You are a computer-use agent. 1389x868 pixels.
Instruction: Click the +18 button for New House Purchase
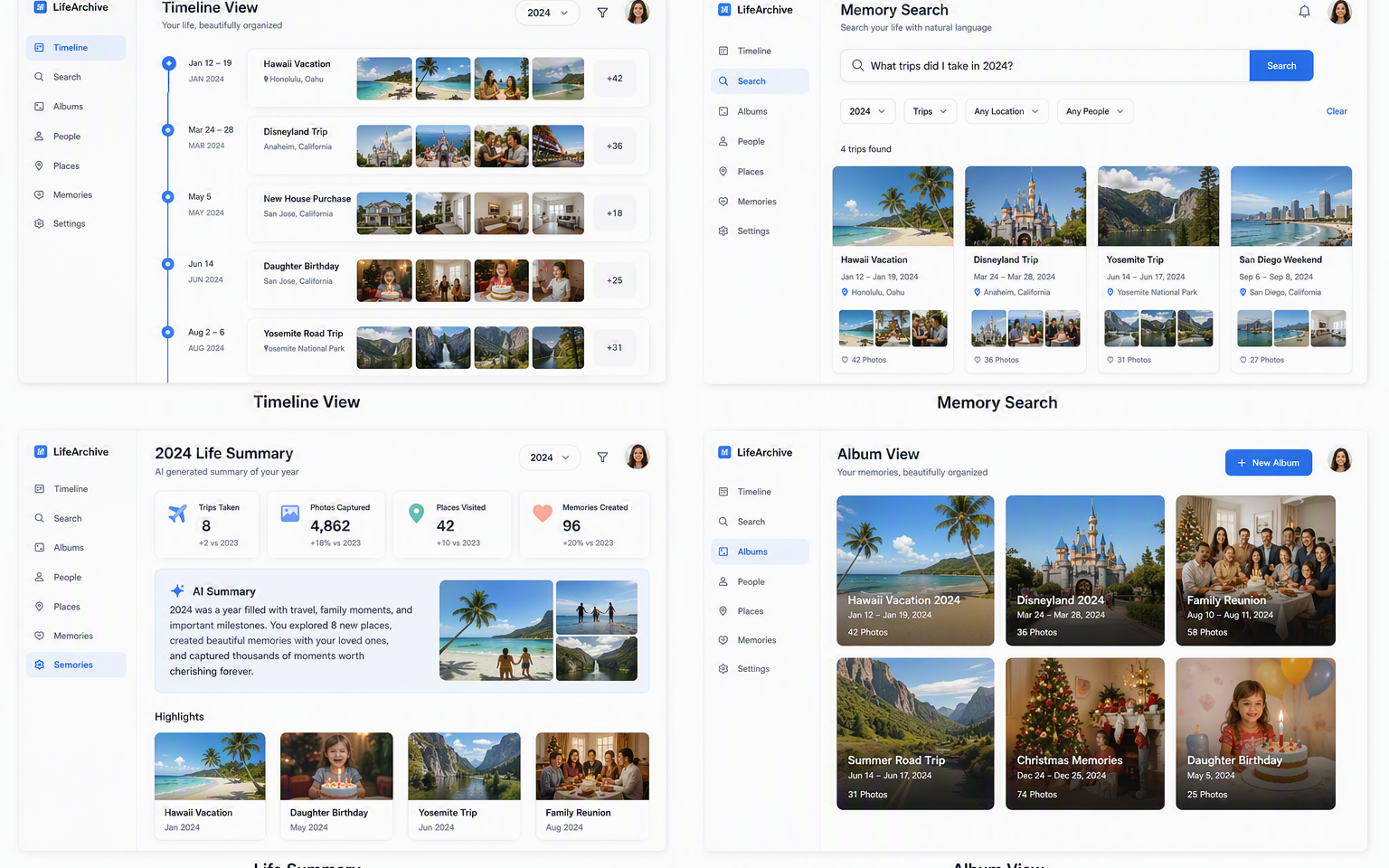614,213
